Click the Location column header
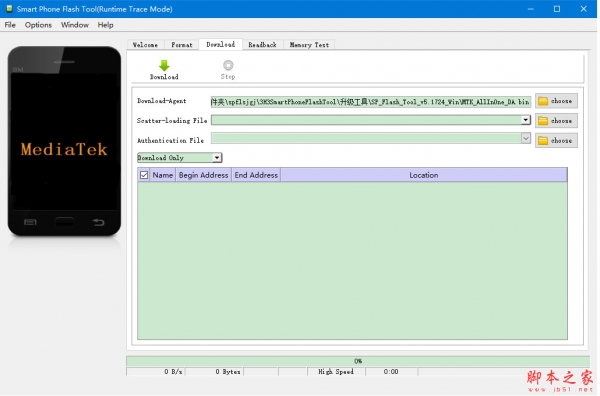The image size is (600, 396). tap(424, 175)
